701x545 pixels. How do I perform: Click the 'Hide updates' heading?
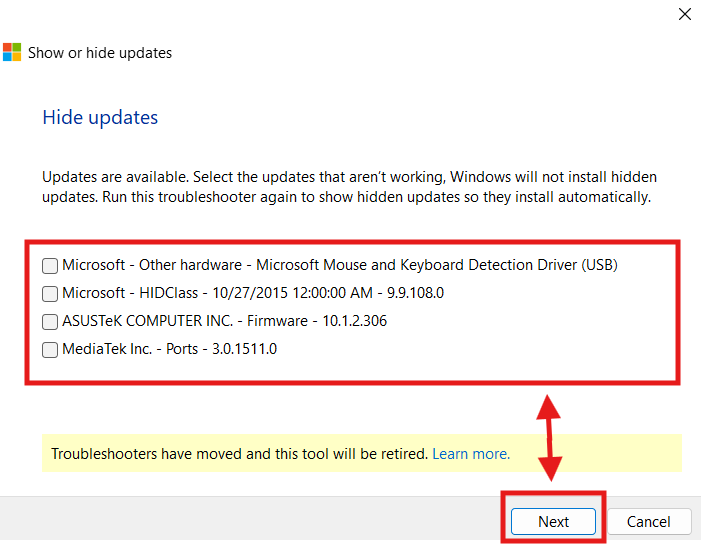[x=100, y=118]
